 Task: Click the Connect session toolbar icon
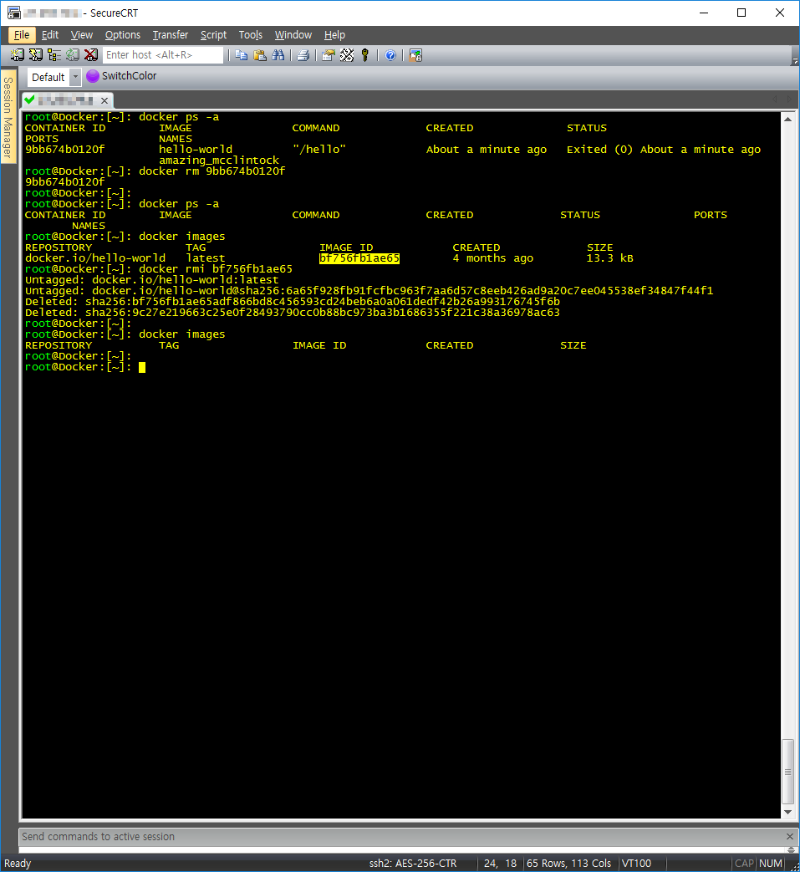(17, 54)
